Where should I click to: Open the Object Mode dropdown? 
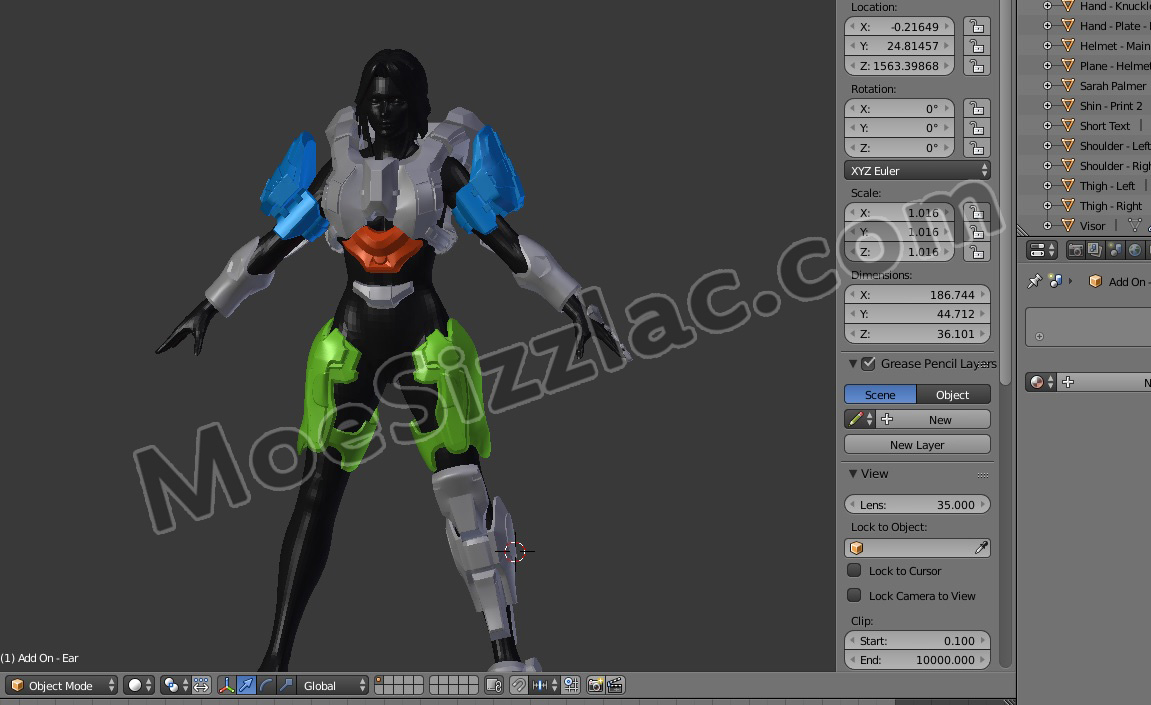tap(62, 685)
